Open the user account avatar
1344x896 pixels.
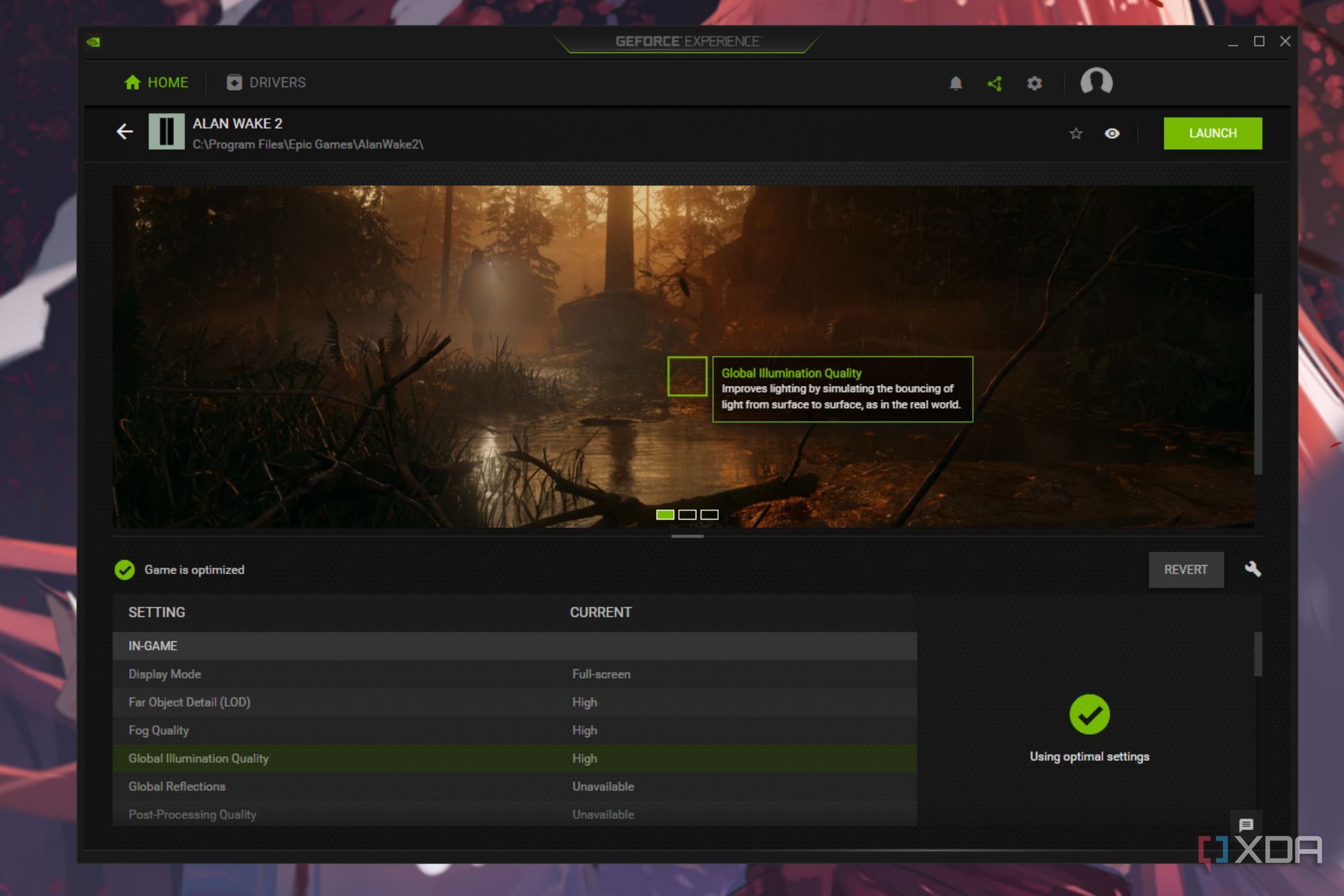coord(1096,82)
